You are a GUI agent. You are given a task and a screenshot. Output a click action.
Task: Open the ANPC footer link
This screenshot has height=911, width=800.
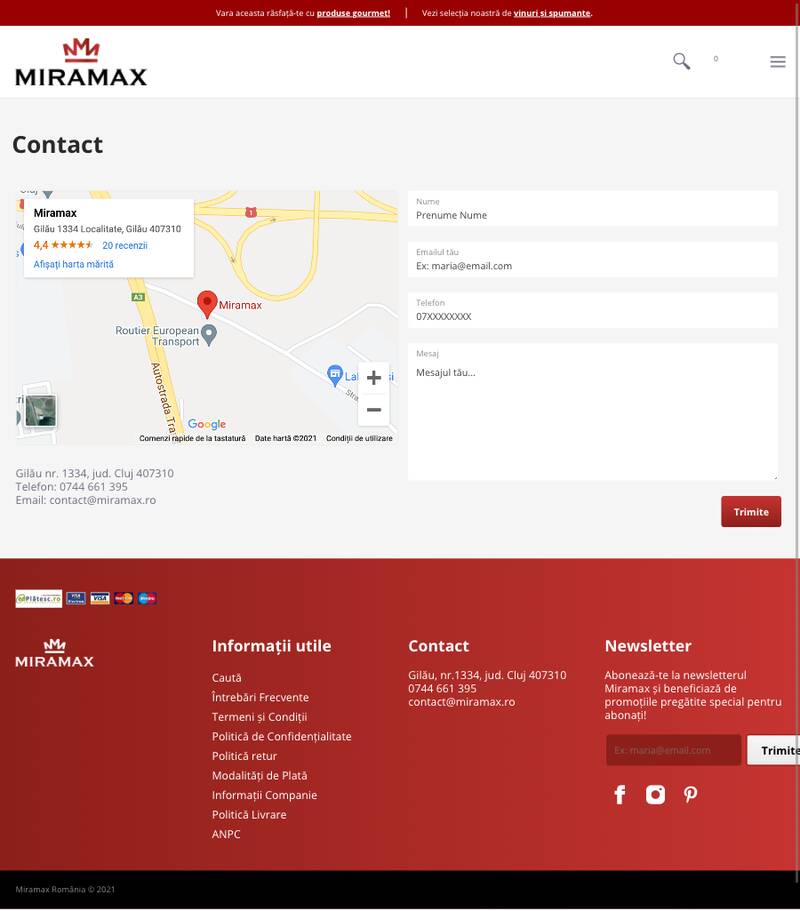tap(226, 834)
